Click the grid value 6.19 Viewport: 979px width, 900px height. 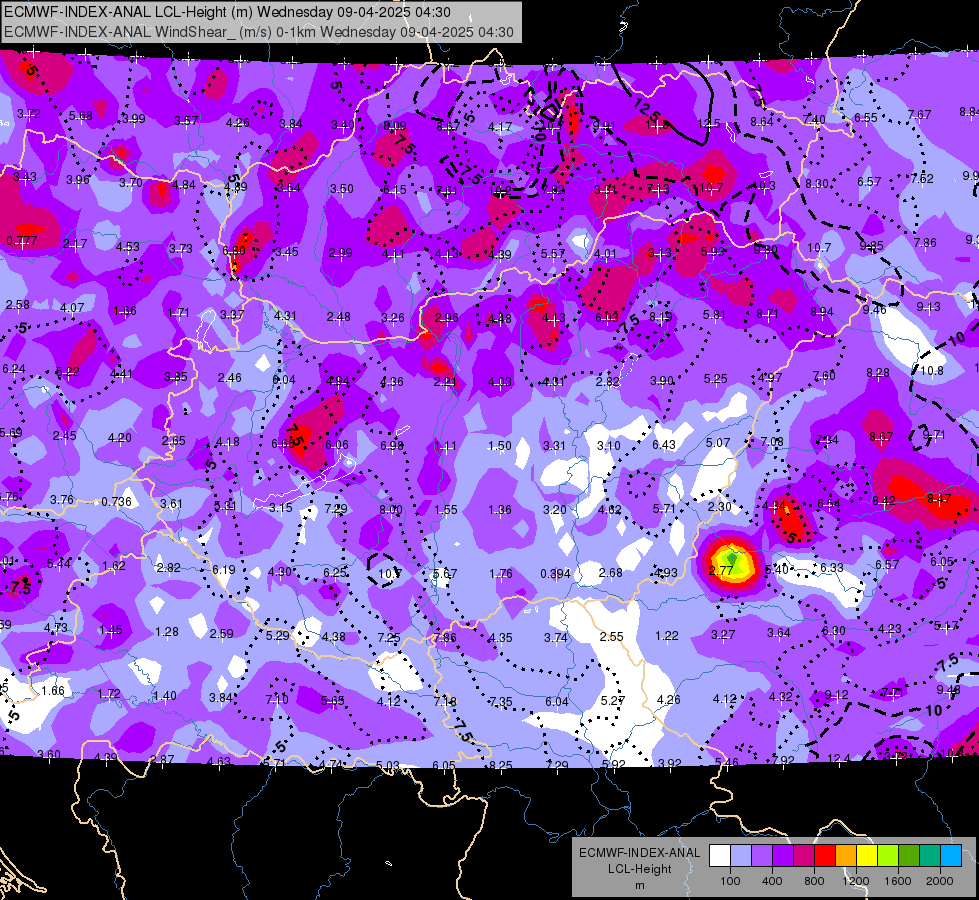pyautogui.click(x=224, y=570)
